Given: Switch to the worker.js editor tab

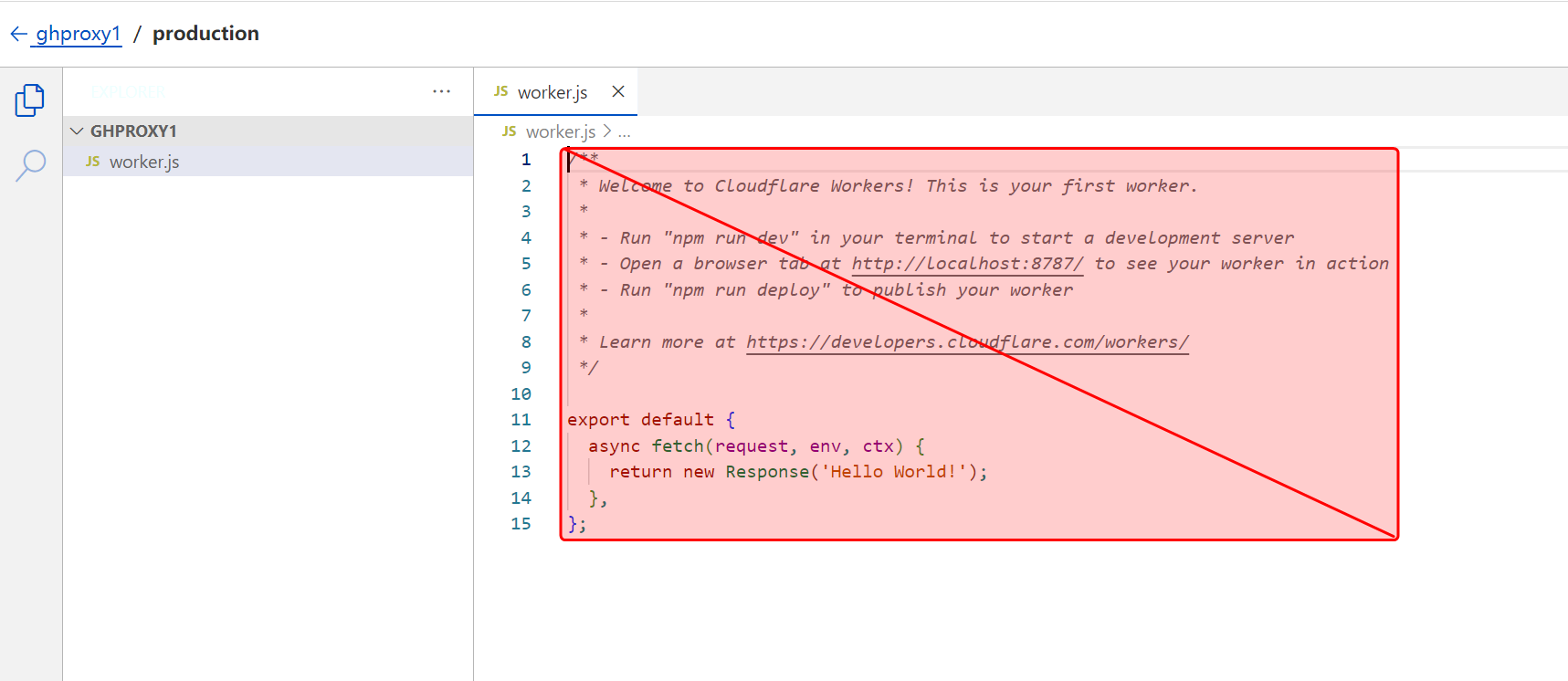Looking at the screenshot, I should click(x=552, y=92).
